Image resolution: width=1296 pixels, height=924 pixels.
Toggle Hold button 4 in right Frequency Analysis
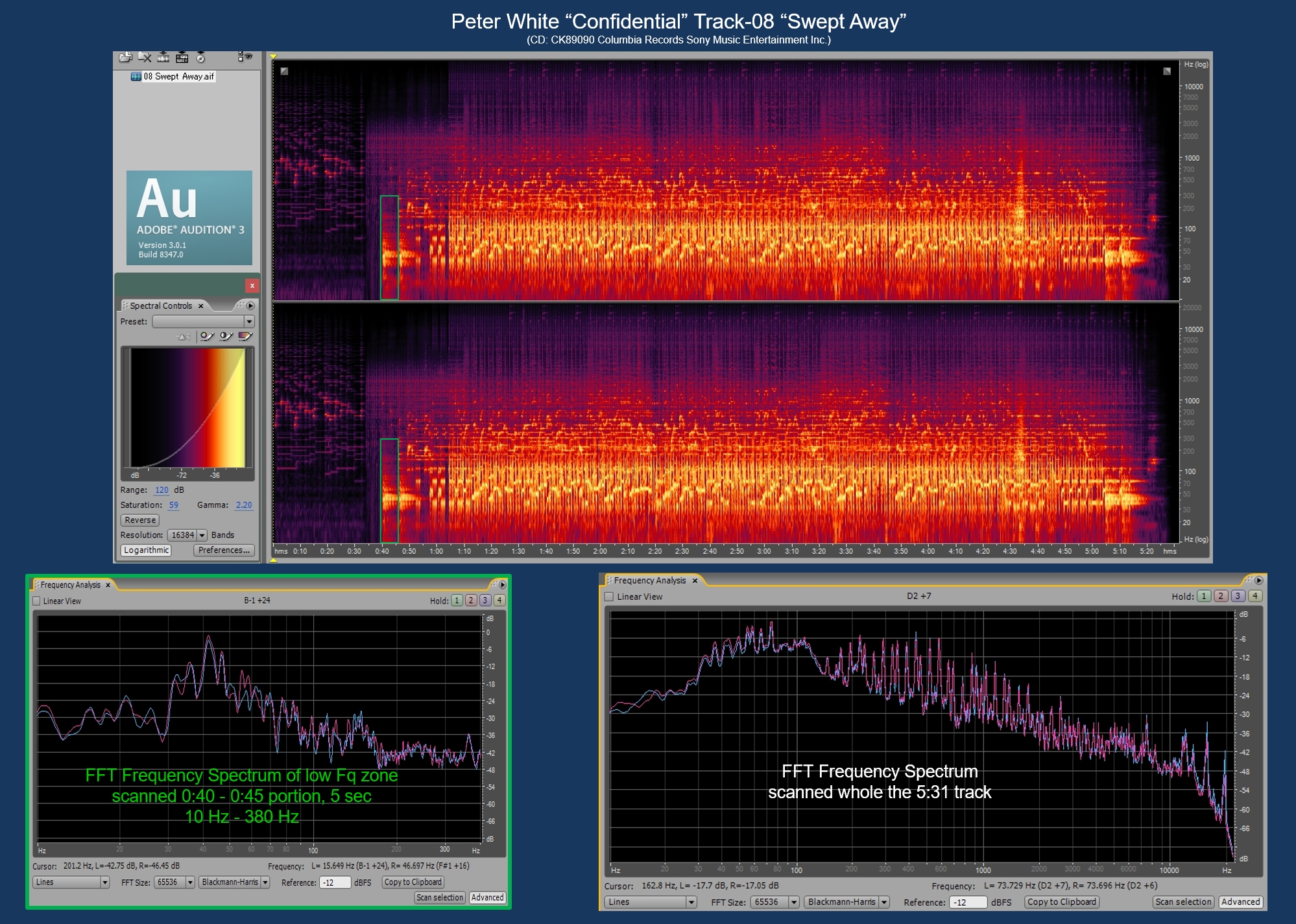[x=1255, y=596]
